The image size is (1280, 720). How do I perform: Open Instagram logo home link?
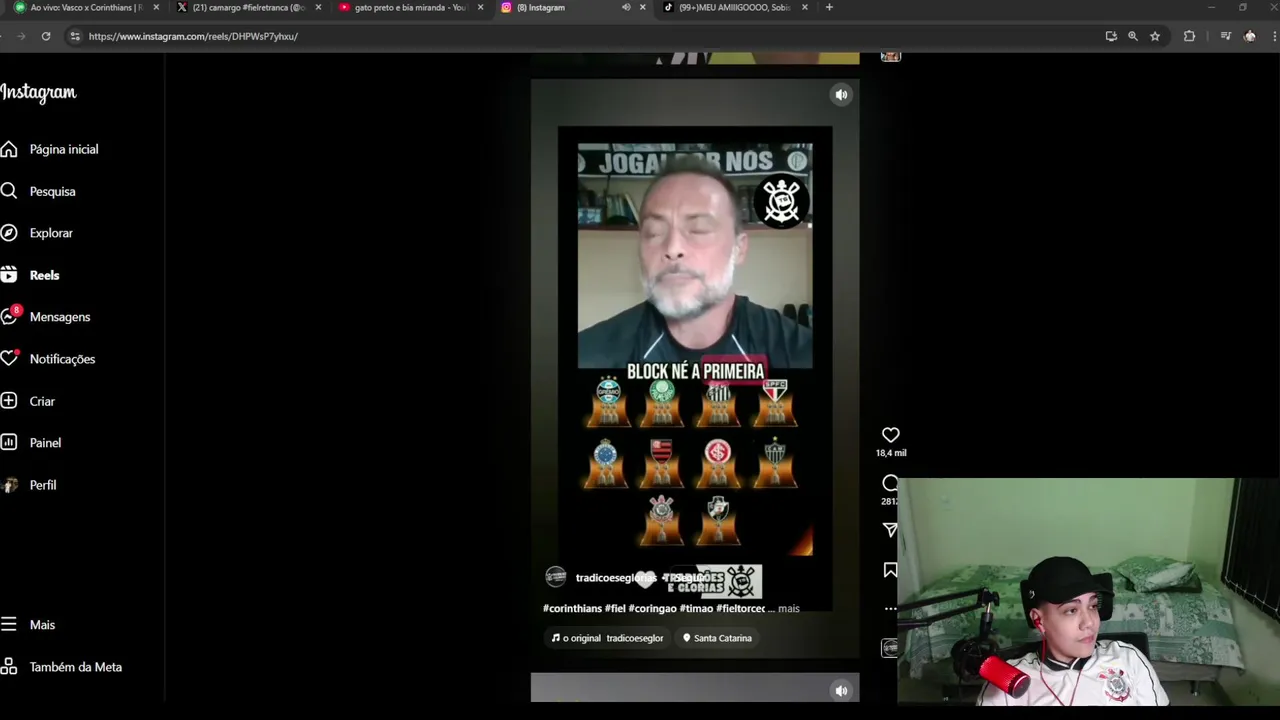coord(38,93)
